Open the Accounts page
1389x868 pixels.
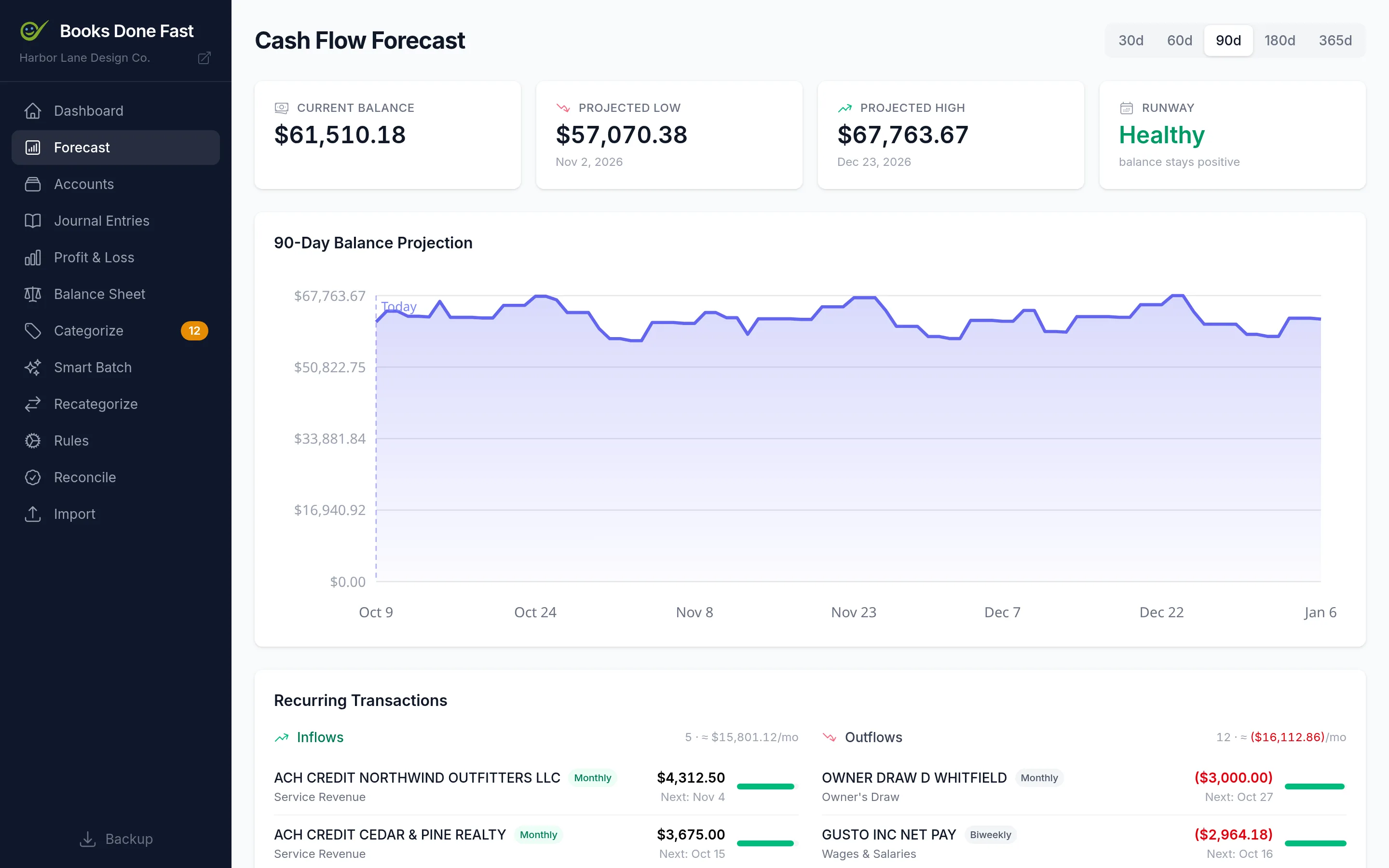[x=115, y=184]
